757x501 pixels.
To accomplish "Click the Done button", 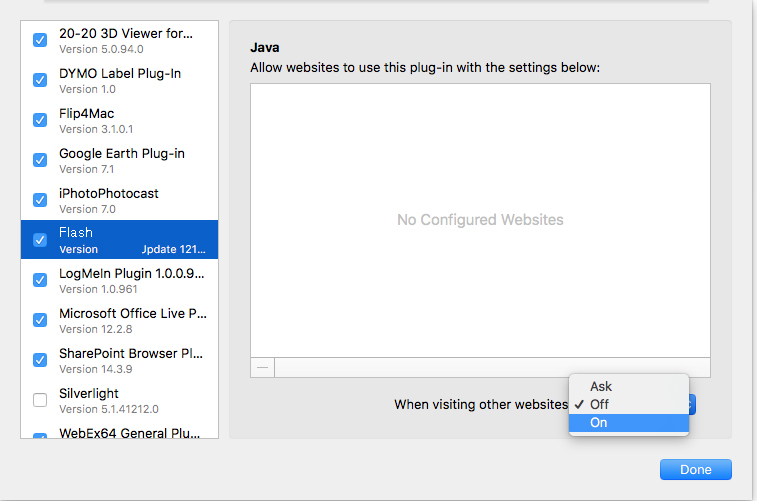I will coord(696,470).
